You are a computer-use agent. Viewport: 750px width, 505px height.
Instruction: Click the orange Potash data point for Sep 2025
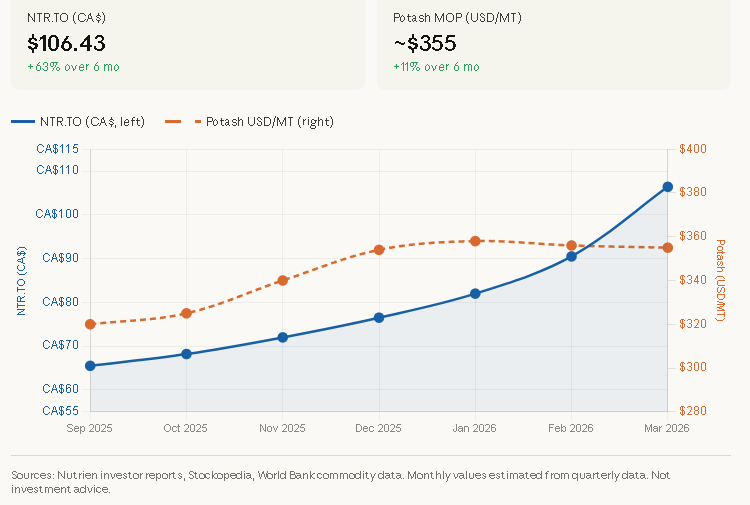click(x=90, y=324)
